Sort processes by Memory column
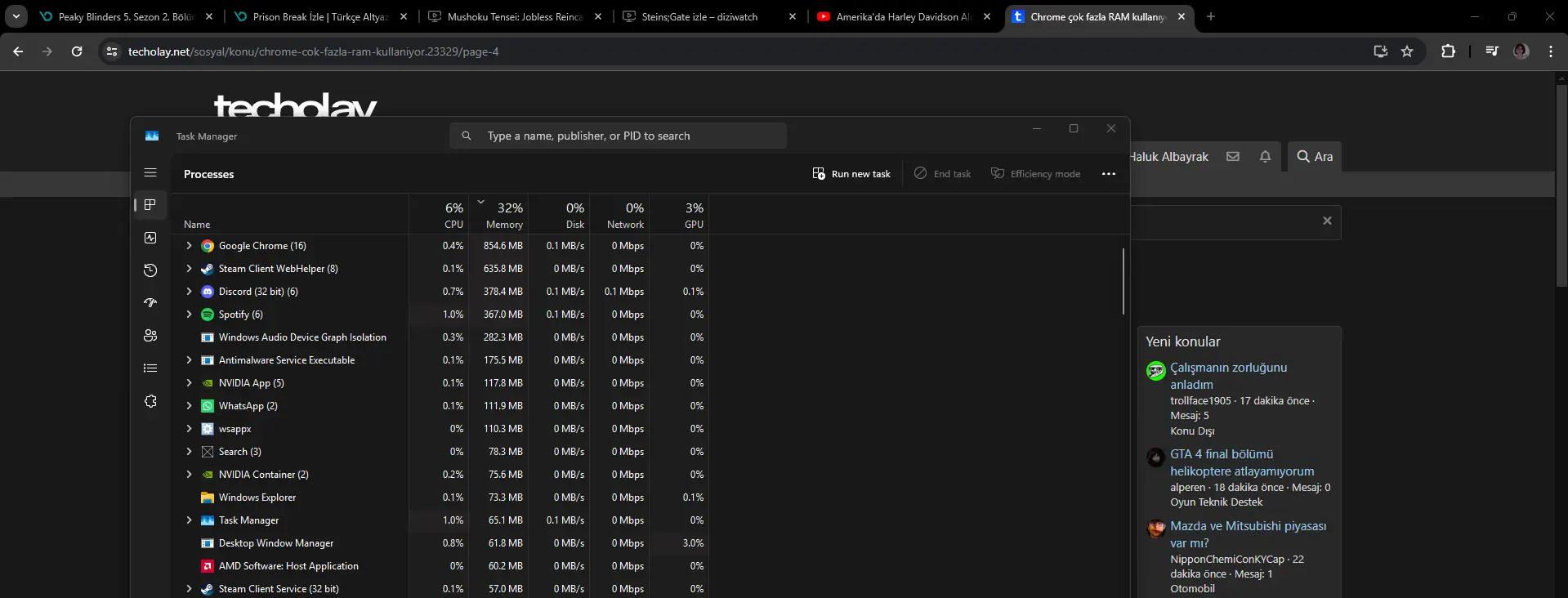The image size is (1568, 598). pyautogui.click(x=498, y=216)
